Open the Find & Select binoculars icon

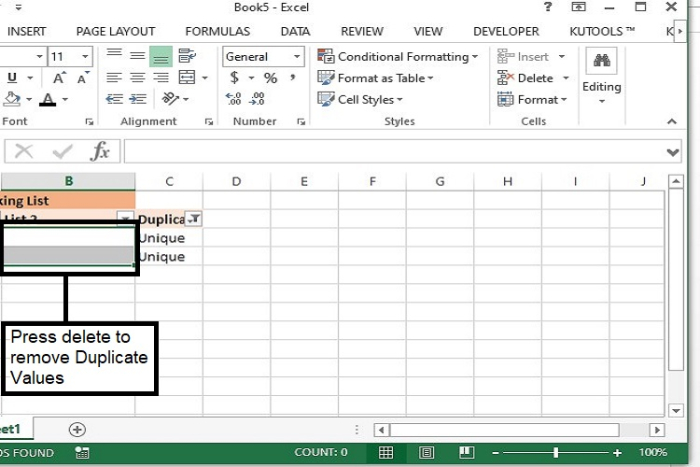pos(601,60)
